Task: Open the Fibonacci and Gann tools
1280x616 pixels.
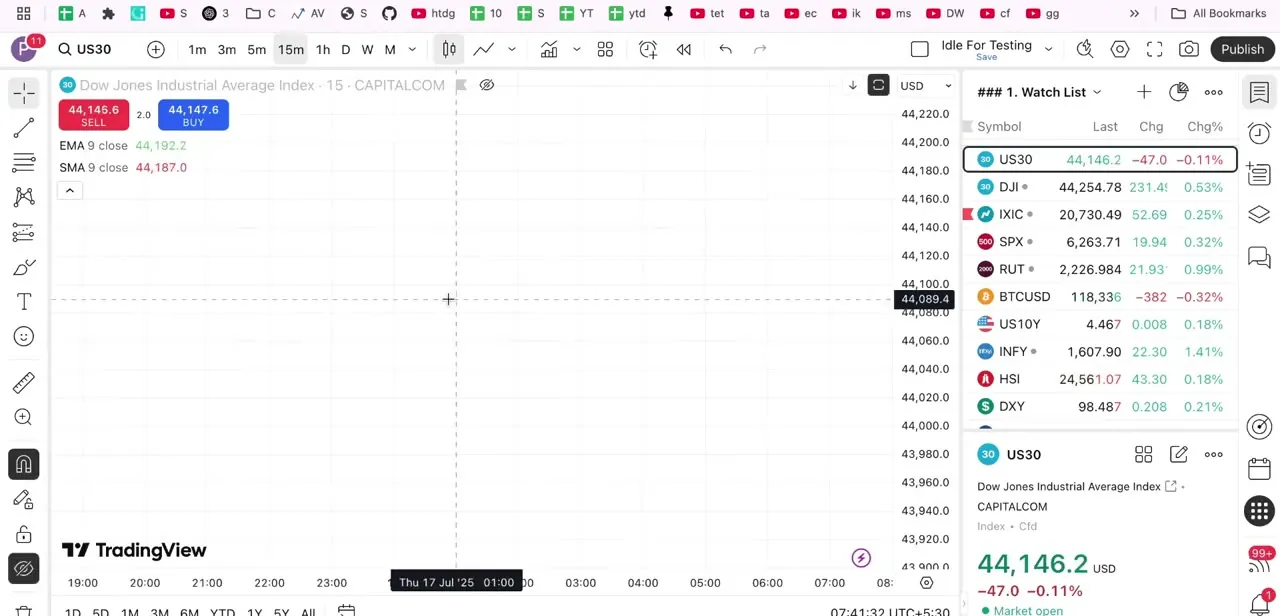Action: (x=24, y=163)
